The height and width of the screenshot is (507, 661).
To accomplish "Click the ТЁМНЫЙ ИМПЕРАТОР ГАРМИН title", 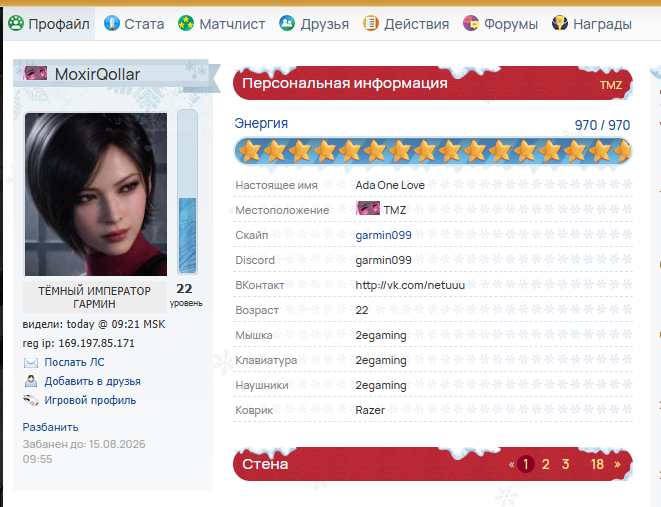I will [x=94, y=297].
